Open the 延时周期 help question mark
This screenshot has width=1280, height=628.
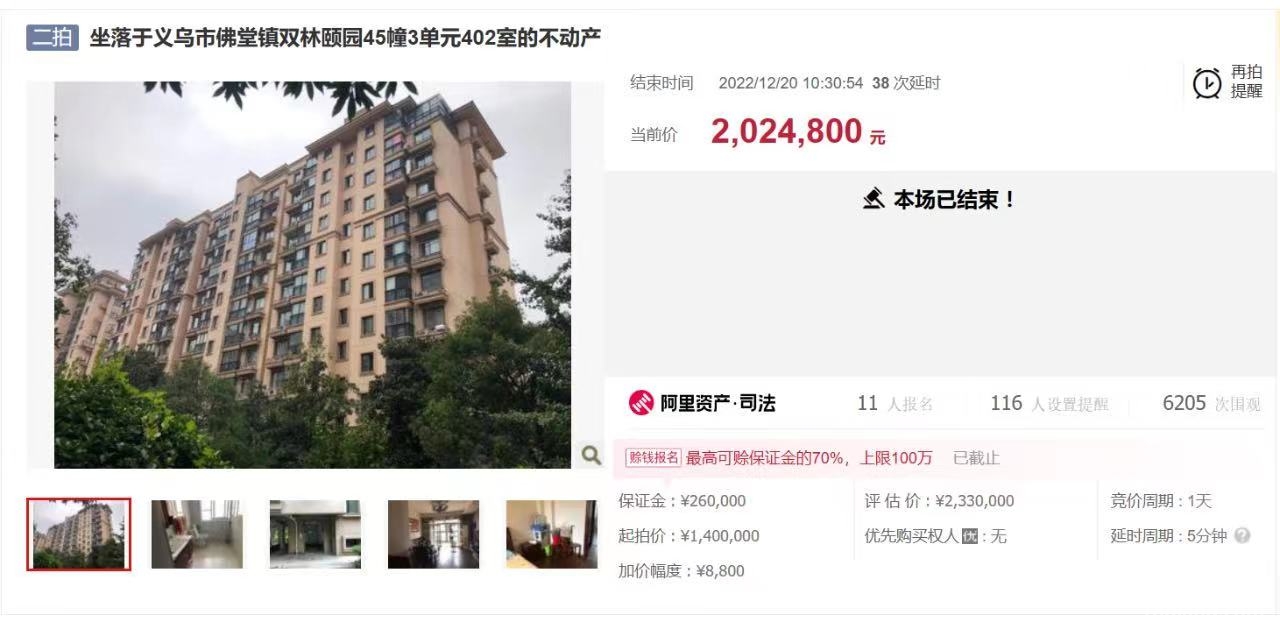1242,536
